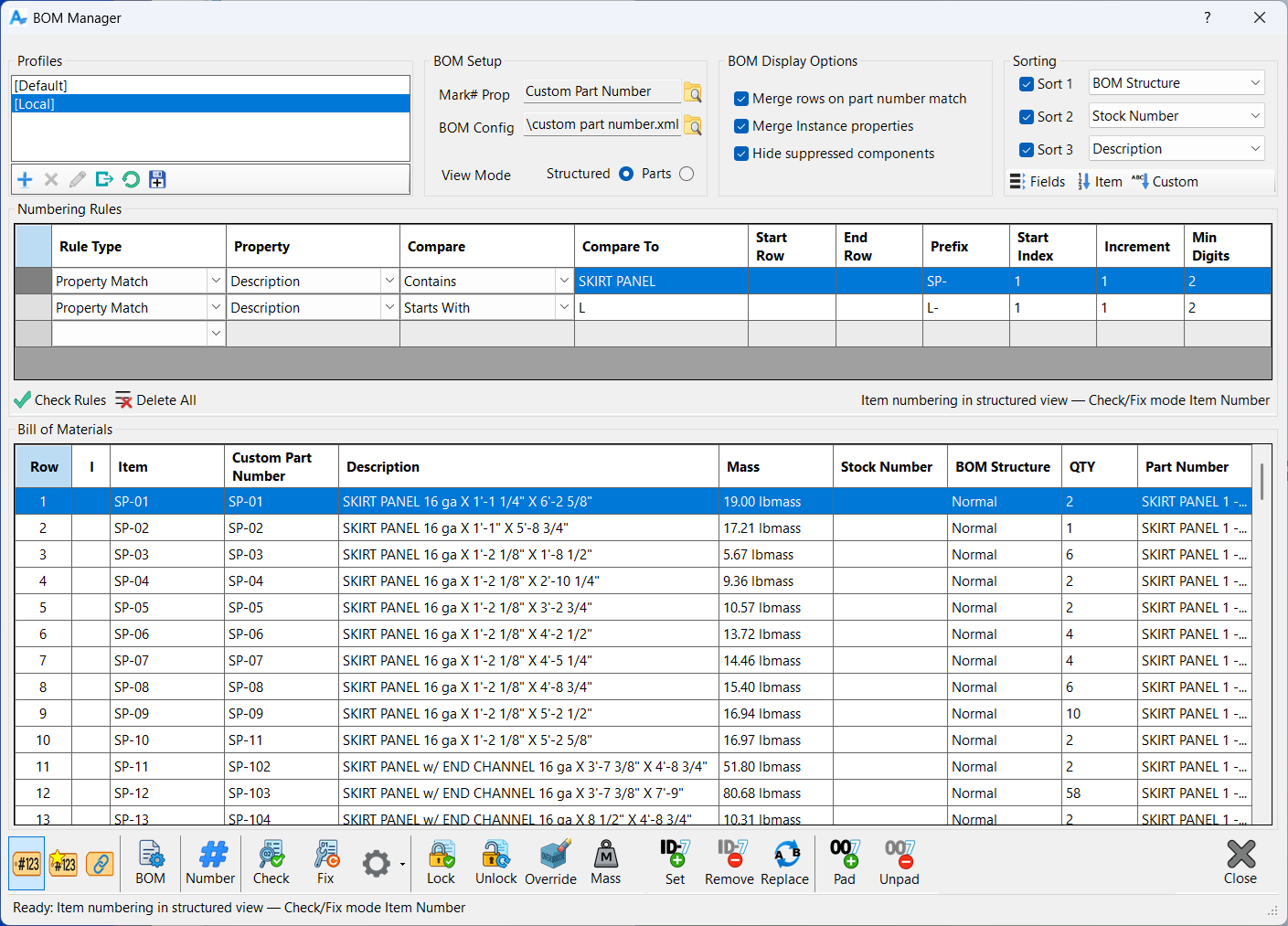Image resolution: width=1288 pixels, height=926 pixels.
Task: Click the add new profile plus icon
Action: pyautogui.click(x=25, y=180)
